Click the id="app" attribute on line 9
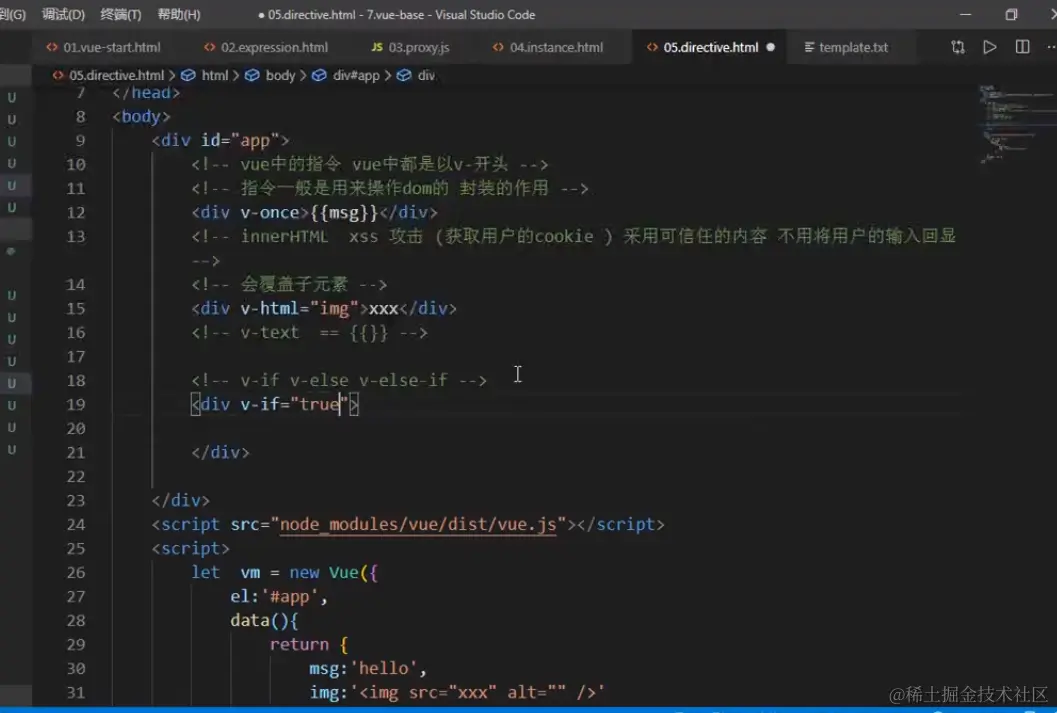 [240, 140]
